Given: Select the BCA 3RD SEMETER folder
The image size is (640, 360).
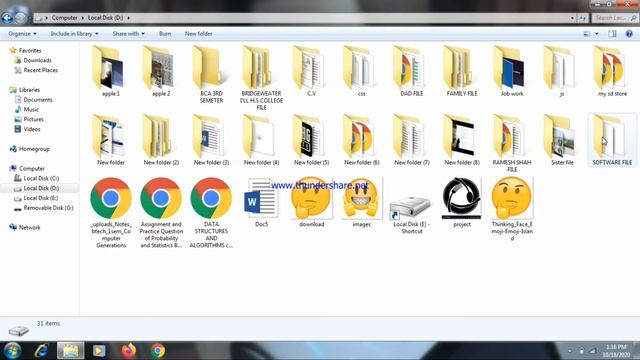Looking at the screenshot, I should [x=211, y=75].
